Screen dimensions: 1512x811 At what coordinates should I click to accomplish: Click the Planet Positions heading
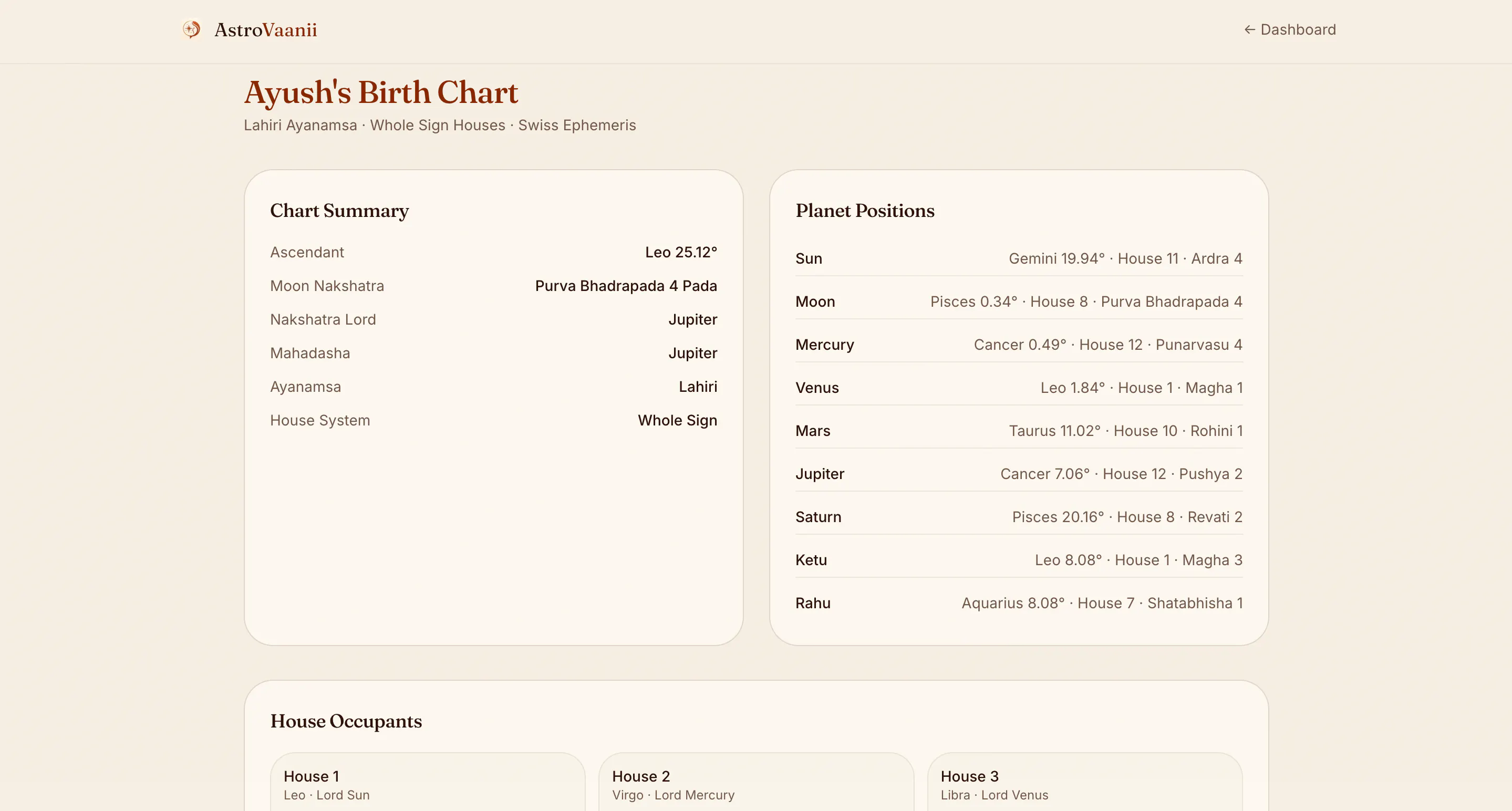pos(865,211)
